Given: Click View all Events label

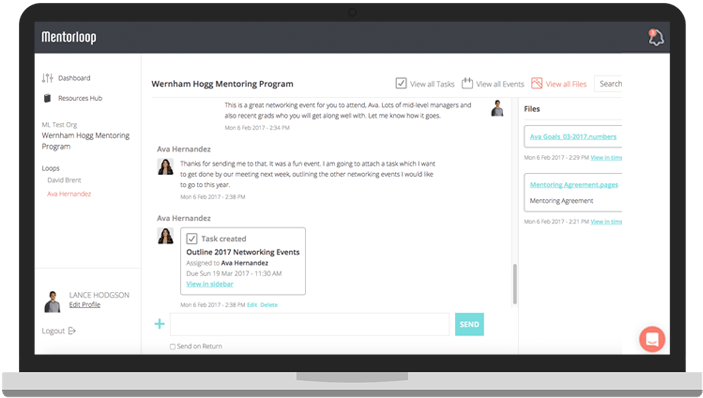Looking at the screenshot, I should tap(500, 84).
